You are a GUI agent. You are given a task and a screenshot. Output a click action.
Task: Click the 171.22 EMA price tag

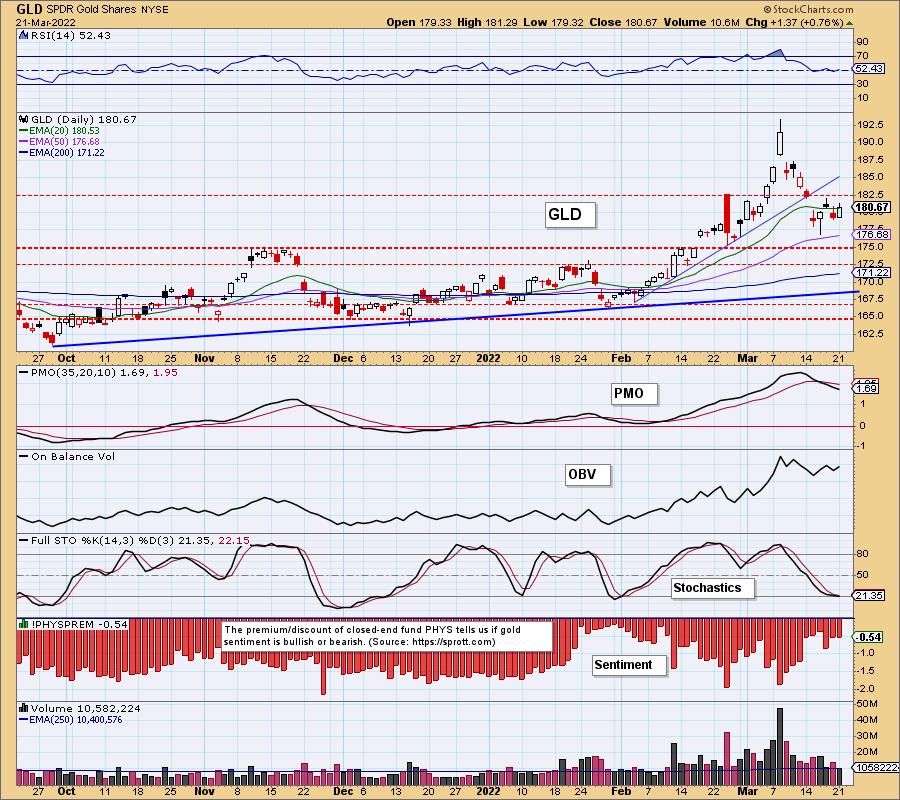(x=872, y=272)
